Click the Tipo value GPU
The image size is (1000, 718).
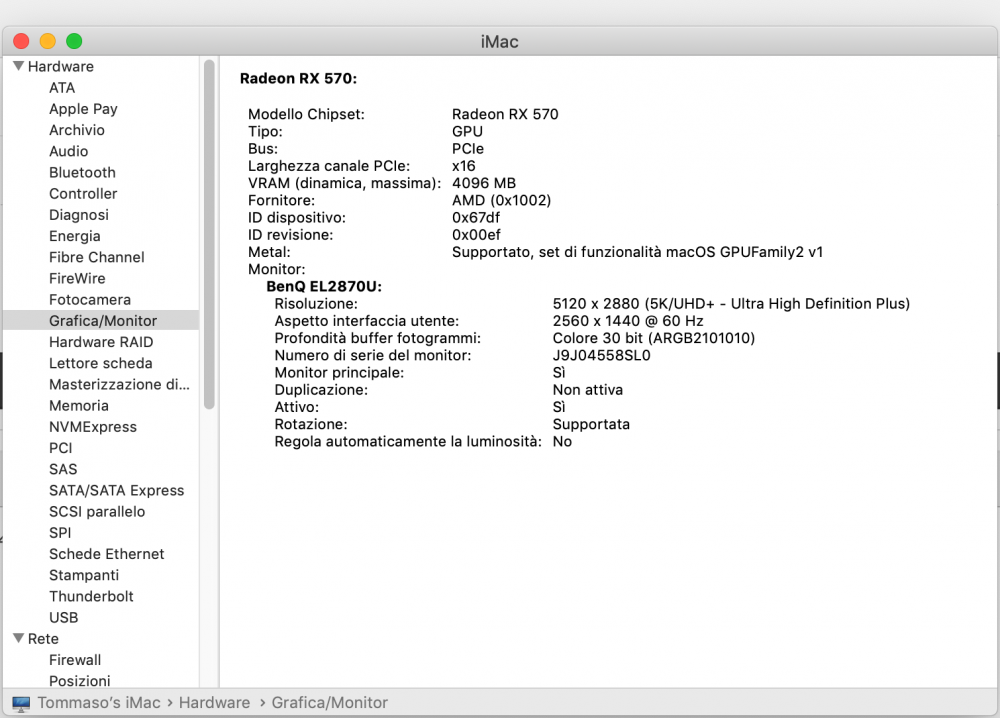tap(467, 131)
